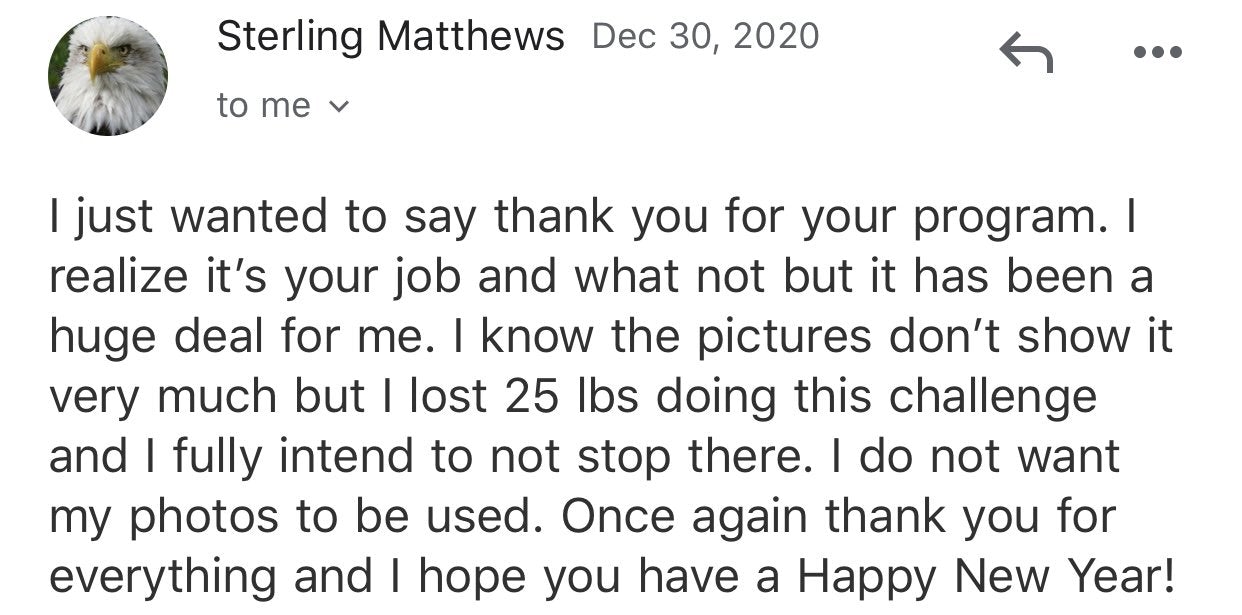Click the word "job" in the email body

(438, 277)
